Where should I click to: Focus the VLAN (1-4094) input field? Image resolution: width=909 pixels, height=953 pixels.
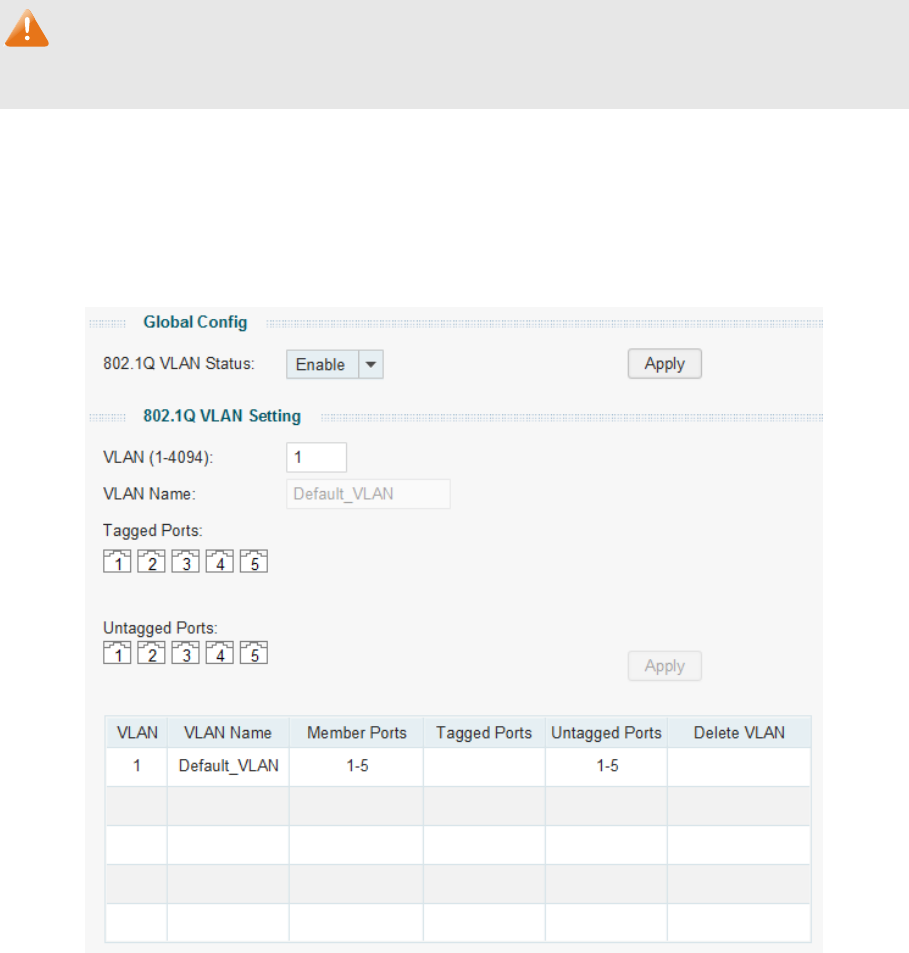point(317,457)
